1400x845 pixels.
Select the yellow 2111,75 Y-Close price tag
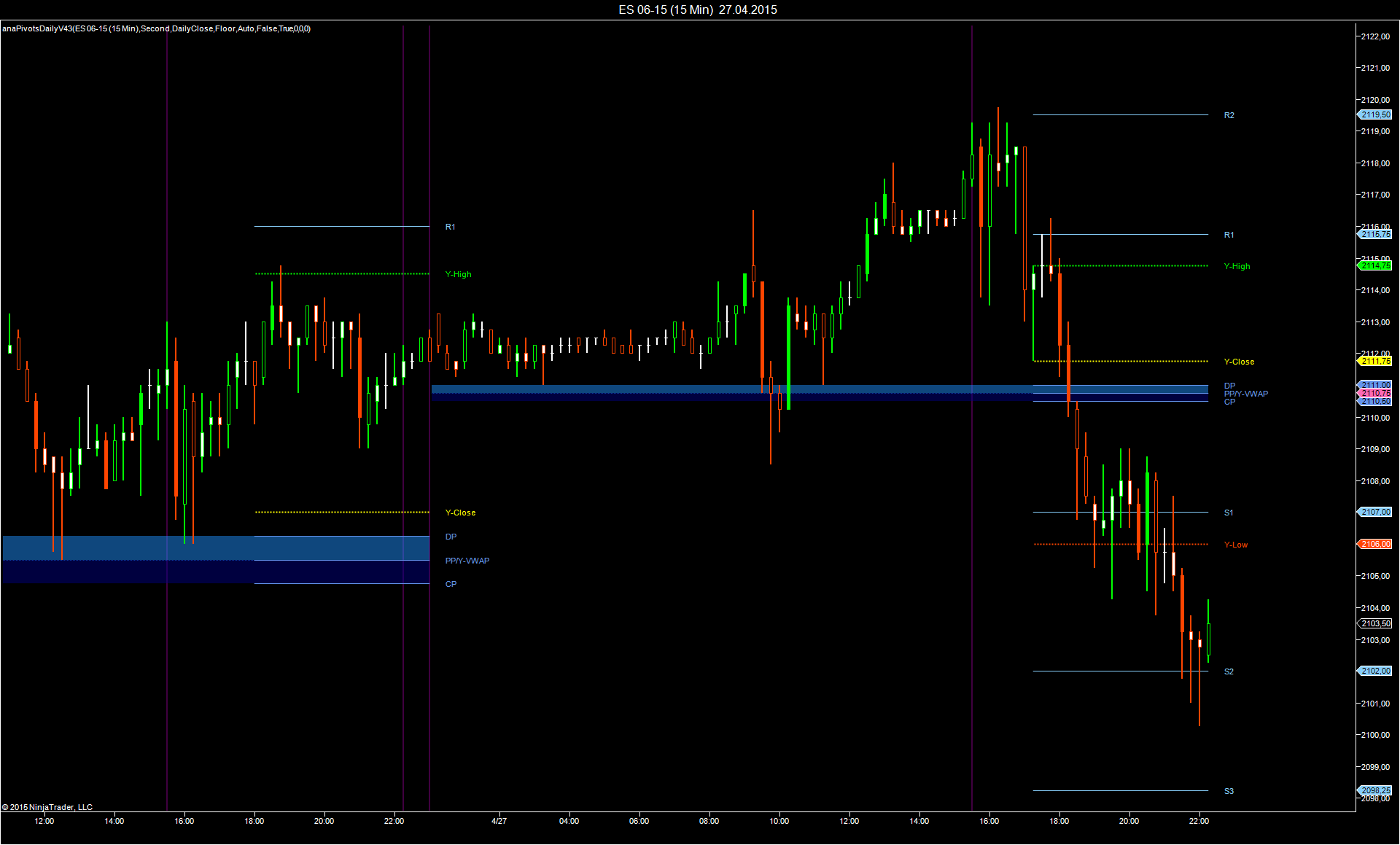[1375, 361]
